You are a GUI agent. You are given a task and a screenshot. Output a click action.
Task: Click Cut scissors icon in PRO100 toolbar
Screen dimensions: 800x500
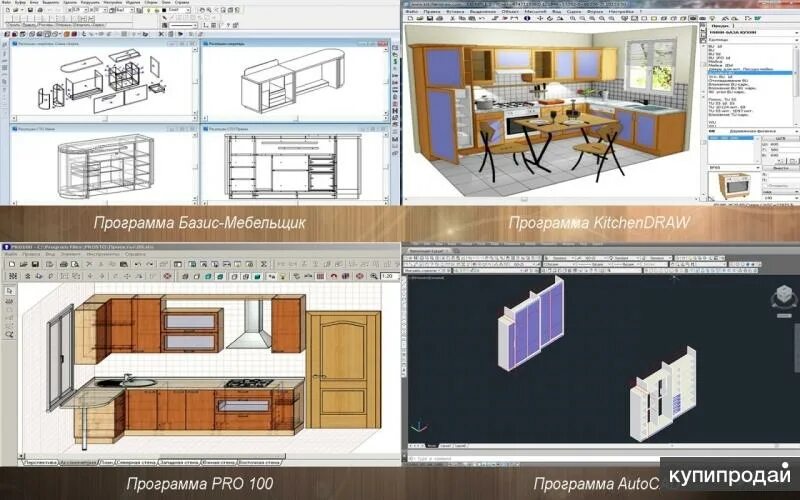coord(89,264)
